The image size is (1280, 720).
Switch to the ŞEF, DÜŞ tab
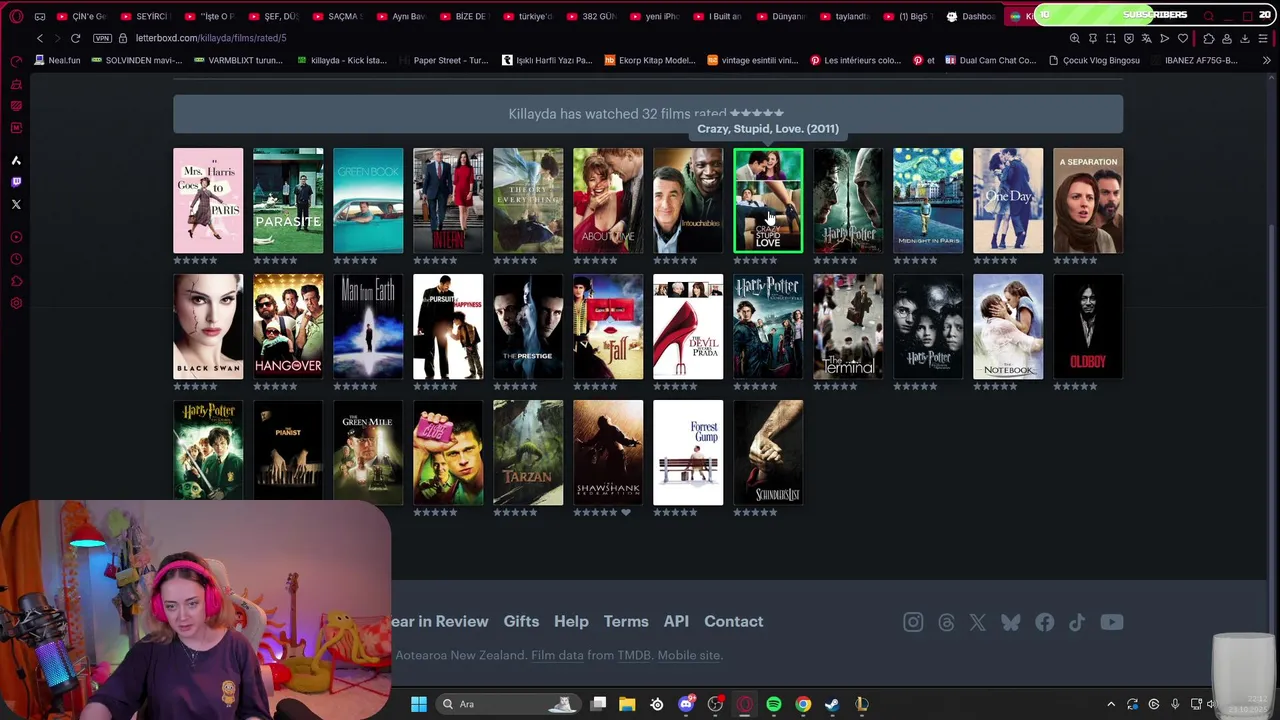point(273,16)
